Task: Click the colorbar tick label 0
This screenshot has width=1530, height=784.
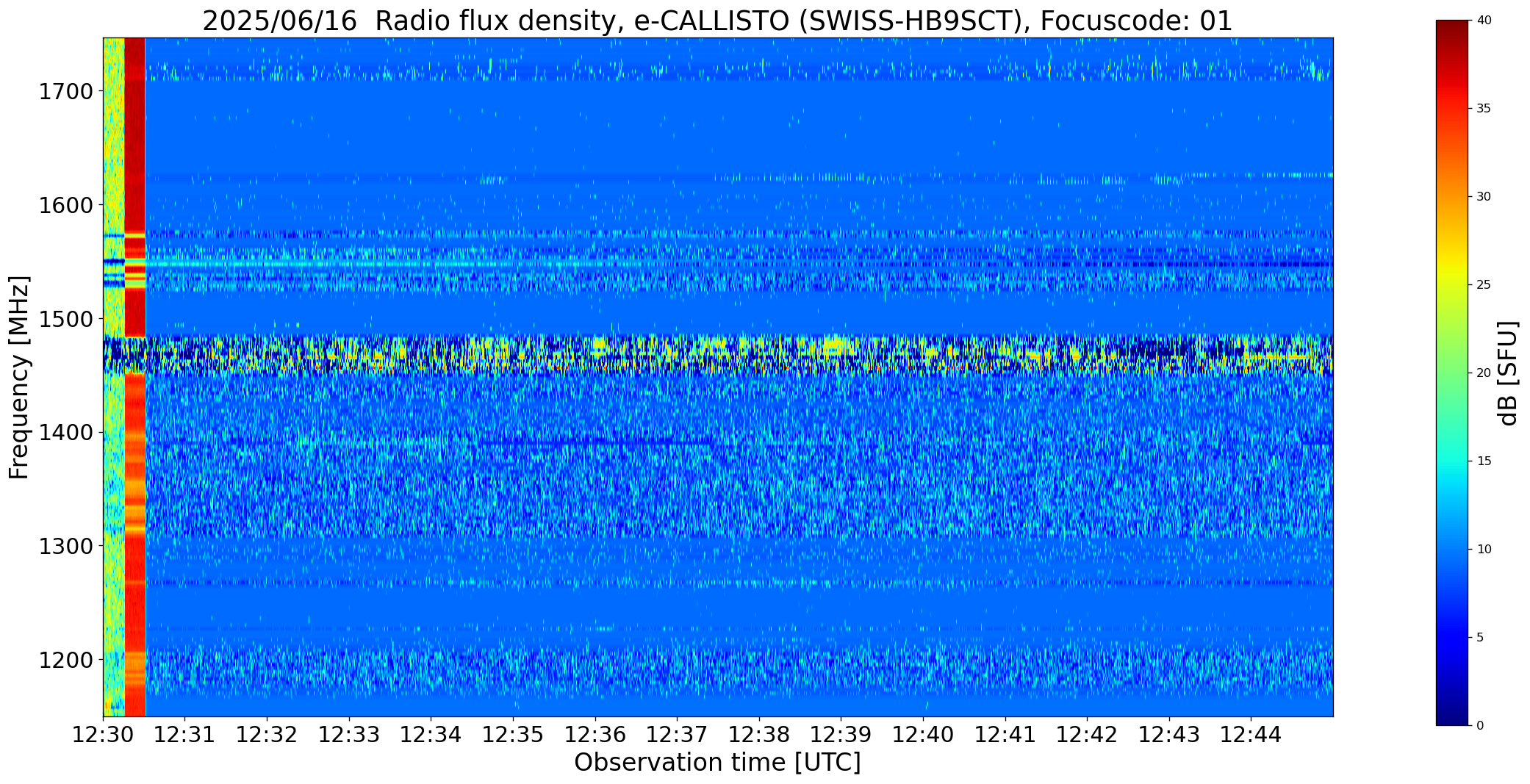Action: click(1479, 726)
